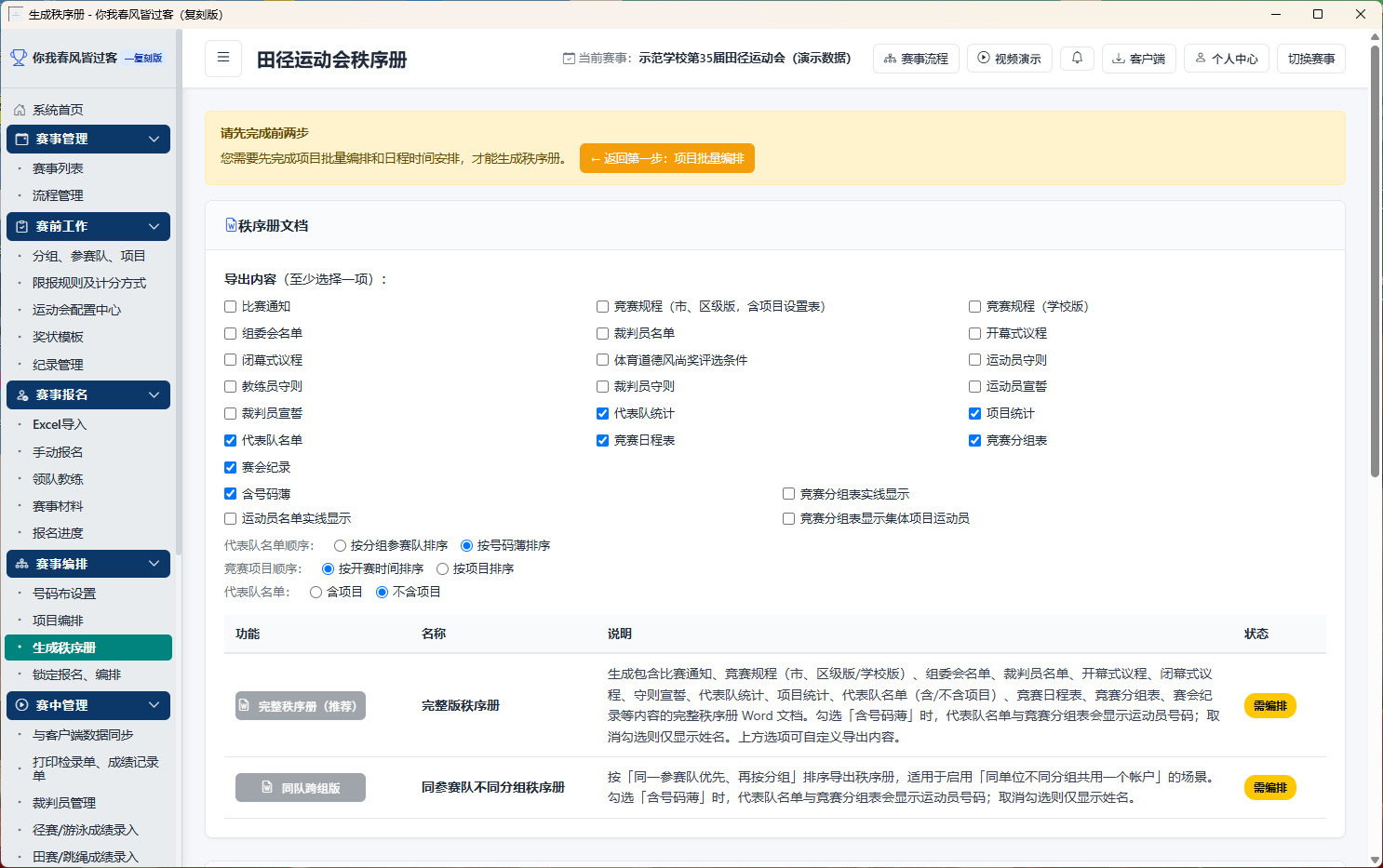Click the user icon in 赛事报名 header

tap(22, 394)
